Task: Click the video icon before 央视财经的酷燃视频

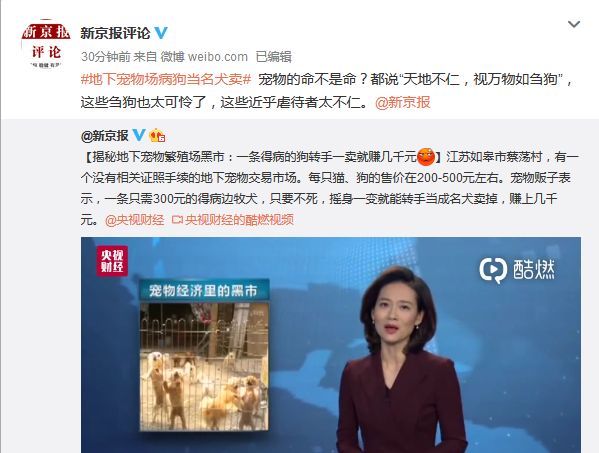Action: point(177,220)
